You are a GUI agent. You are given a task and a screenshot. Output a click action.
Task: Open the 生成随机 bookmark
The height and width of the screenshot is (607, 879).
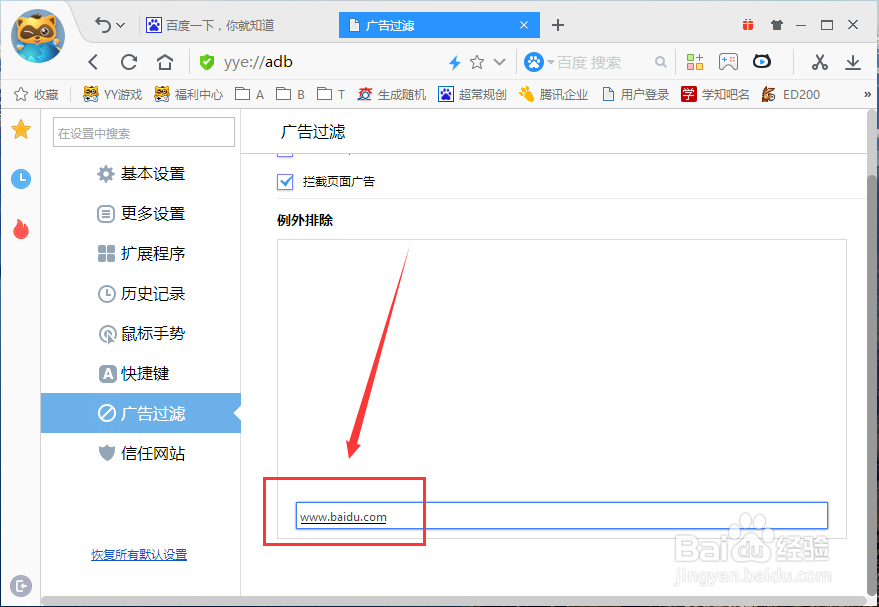coord(392,95)
